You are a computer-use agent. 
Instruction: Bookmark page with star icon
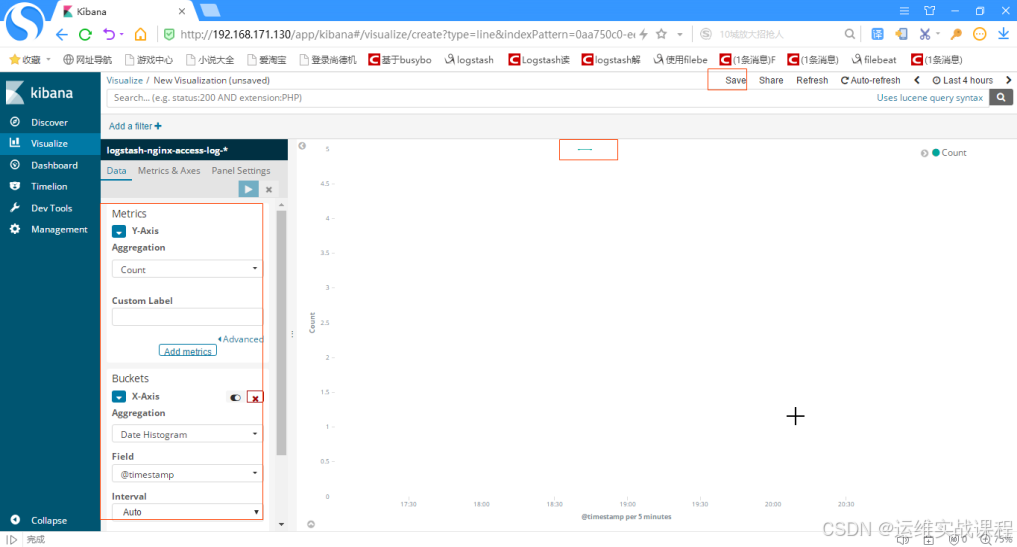pyautogui.click(x=661, y=34)
